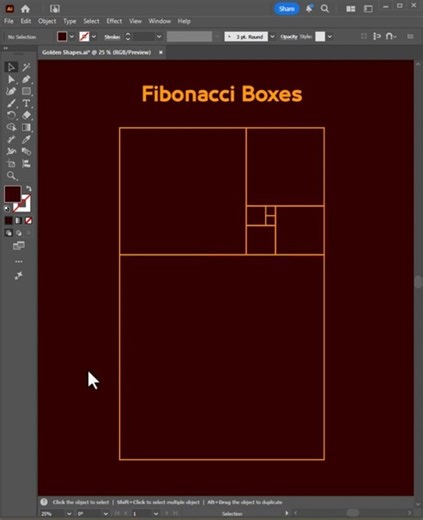
Task: Click the large Fill swatch in toolbar
Action: (x=13, y=194)
